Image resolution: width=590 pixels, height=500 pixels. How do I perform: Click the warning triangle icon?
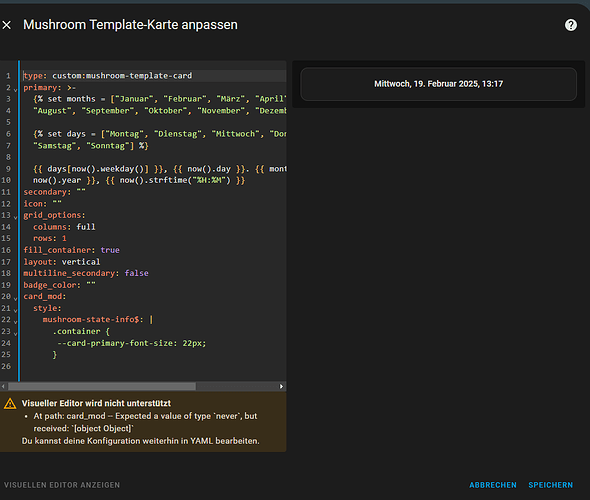[x=10, y=404]
